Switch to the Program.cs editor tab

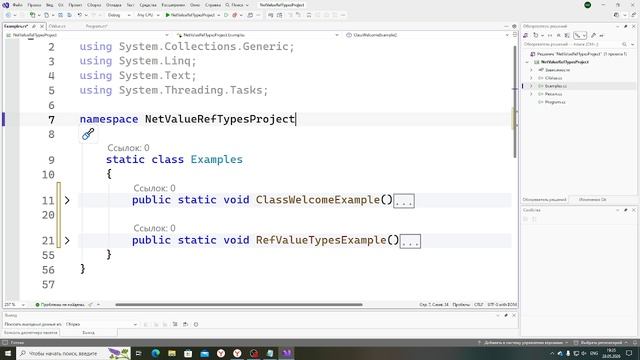(96, 26)
